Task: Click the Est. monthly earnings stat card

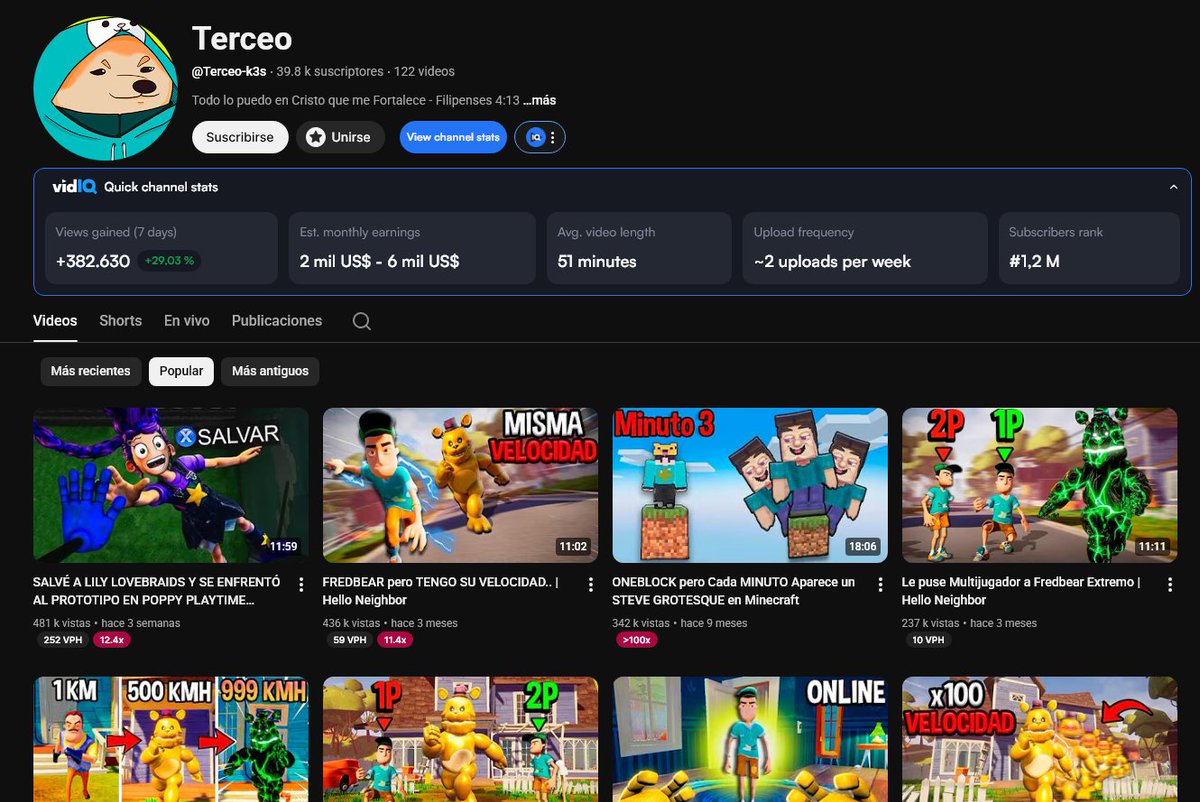Action: click(412, 248)
